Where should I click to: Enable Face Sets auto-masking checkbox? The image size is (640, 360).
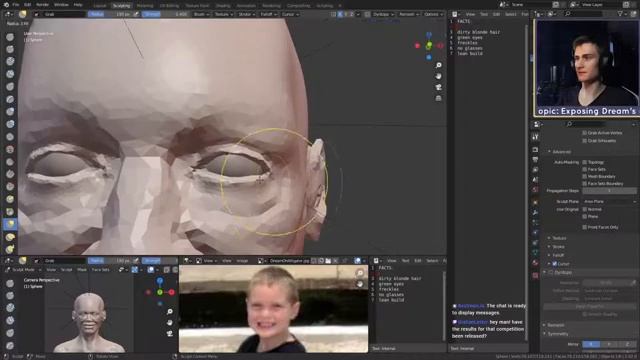tap(584, 169)
